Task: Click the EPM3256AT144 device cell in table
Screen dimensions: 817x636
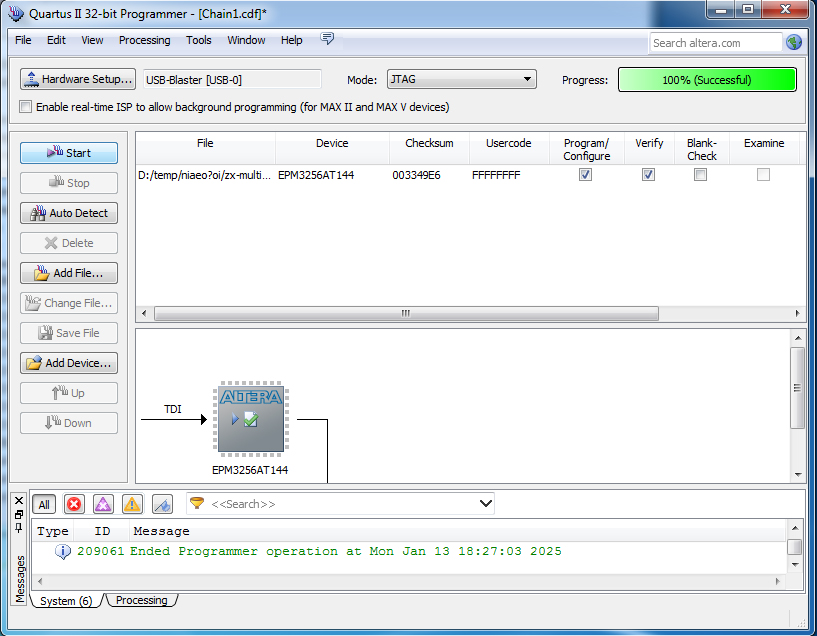Action: (316, 175)
